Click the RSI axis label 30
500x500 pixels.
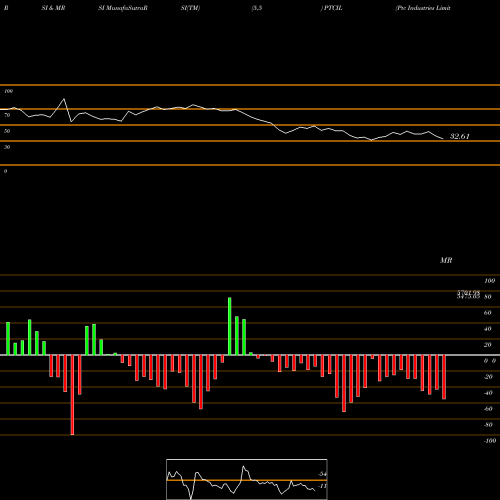point(7,147)
